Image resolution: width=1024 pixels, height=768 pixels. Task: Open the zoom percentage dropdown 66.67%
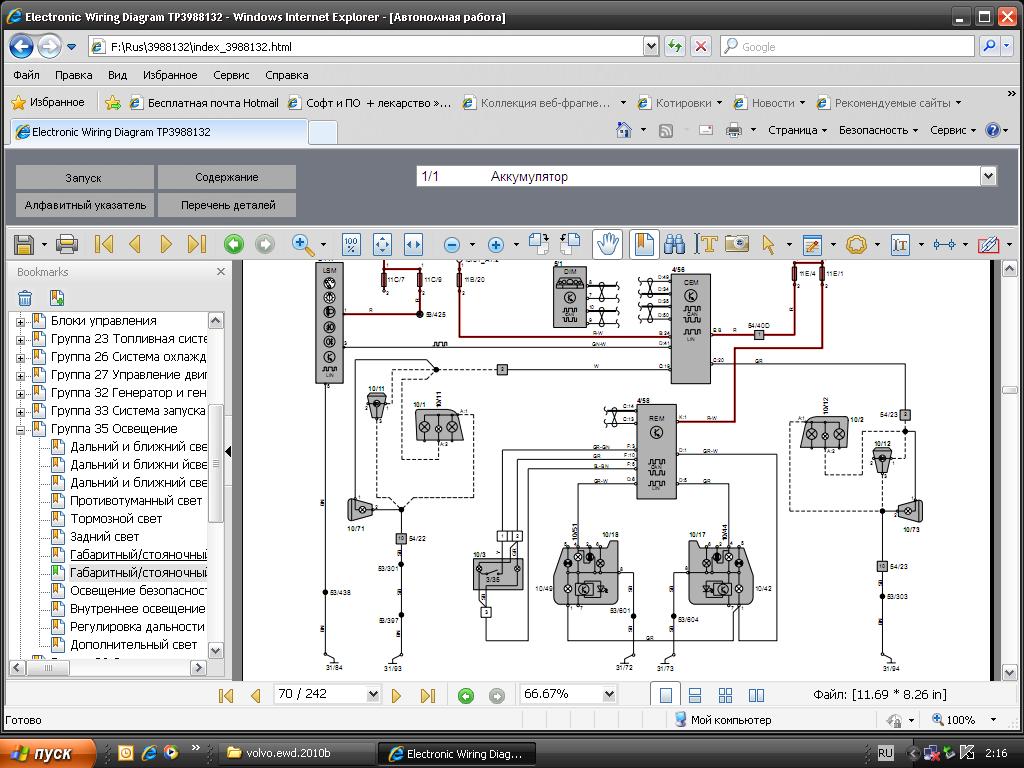(x=609, y=695)
